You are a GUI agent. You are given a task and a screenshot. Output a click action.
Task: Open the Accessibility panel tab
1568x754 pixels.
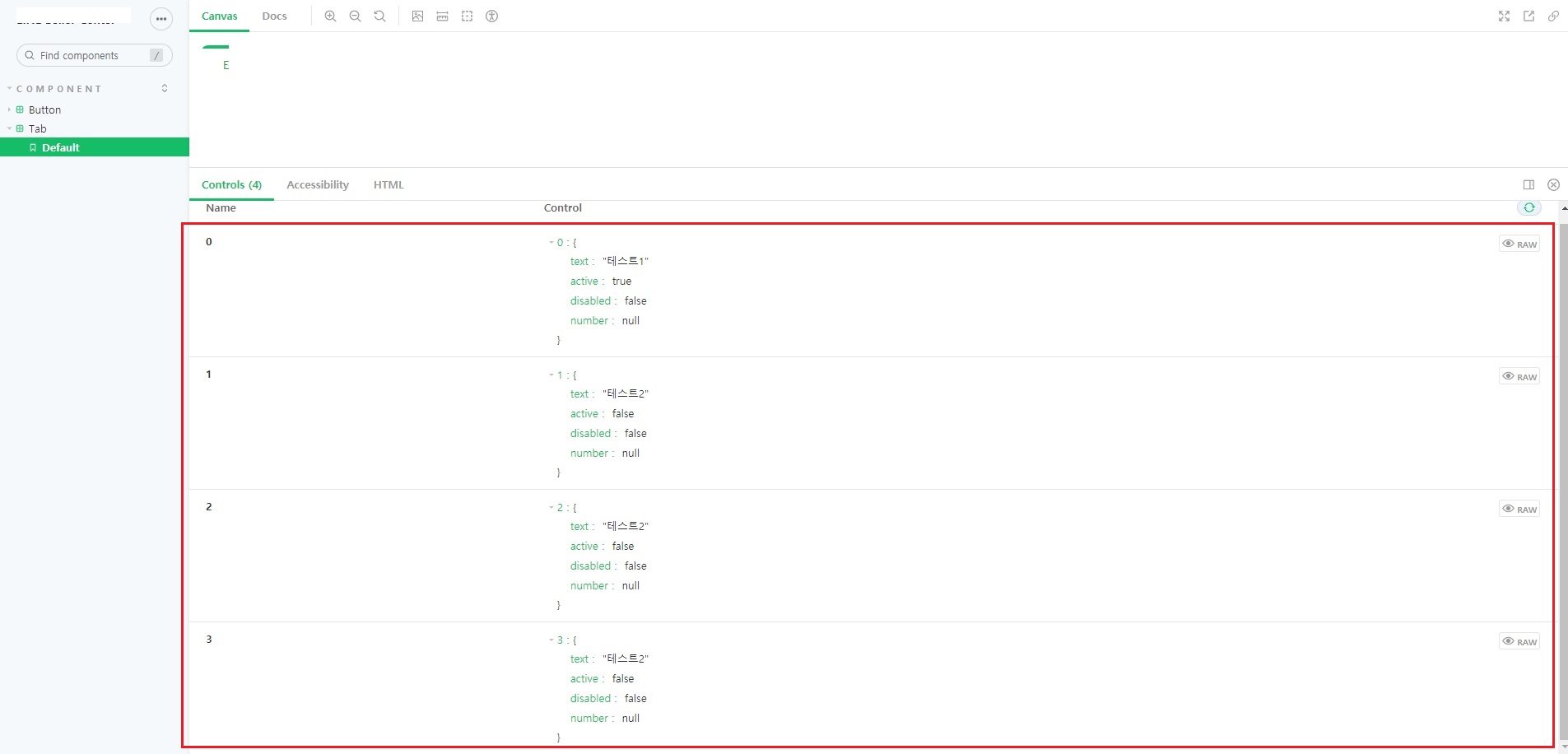[318, 185]
